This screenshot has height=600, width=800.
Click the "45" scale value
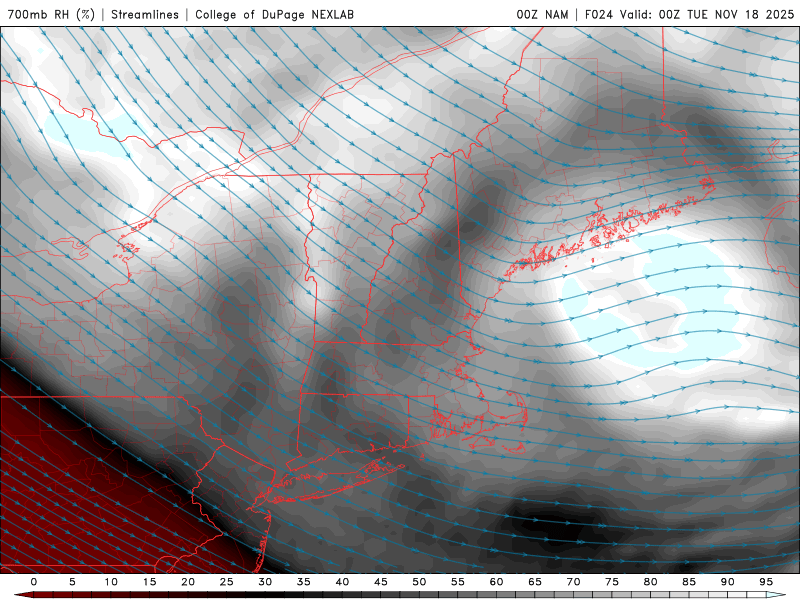(x=381, y=582)
